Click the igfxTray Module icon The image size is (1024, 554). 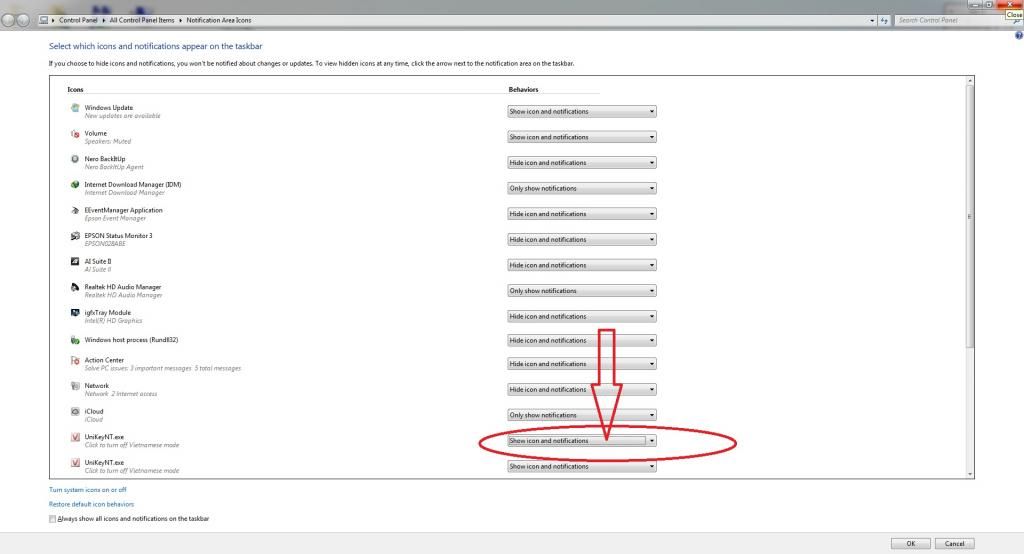75,313
